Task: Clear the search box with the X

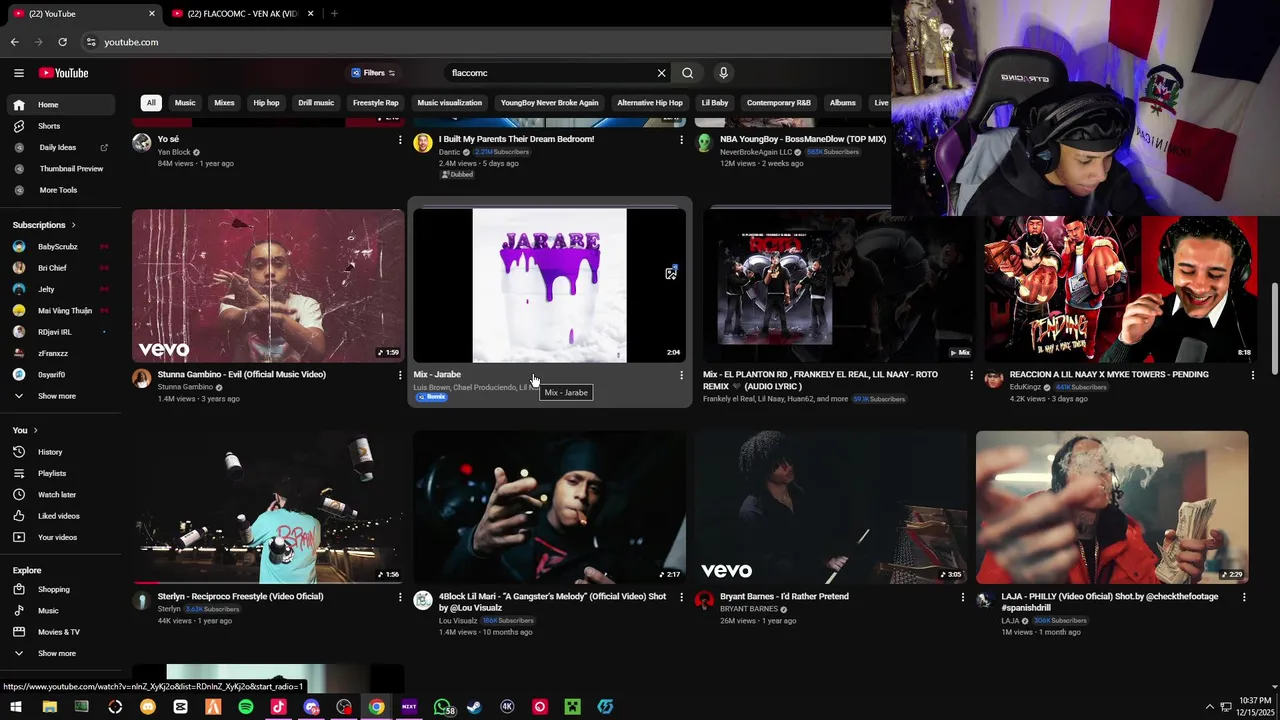Action: coord(661,73)
